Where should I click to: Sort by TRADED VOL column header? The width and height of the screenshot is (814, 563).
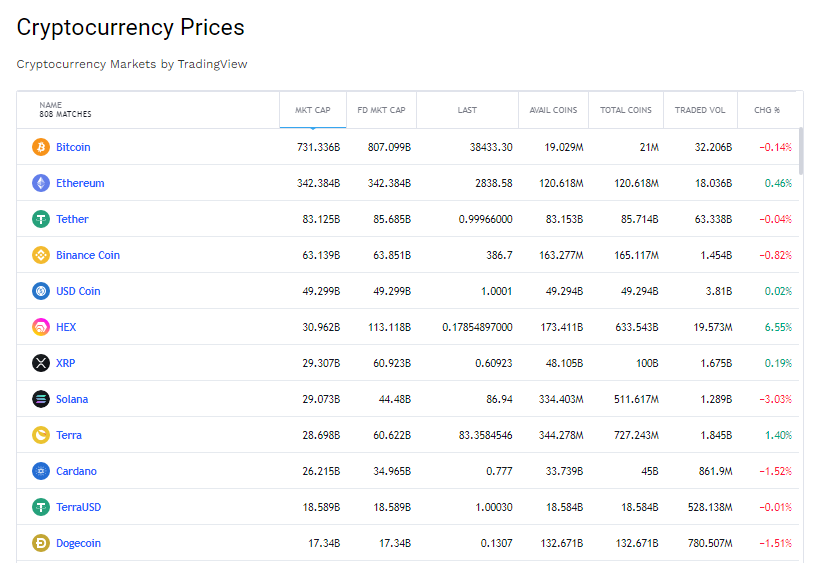pyautogui.click(x=700, y=110)
